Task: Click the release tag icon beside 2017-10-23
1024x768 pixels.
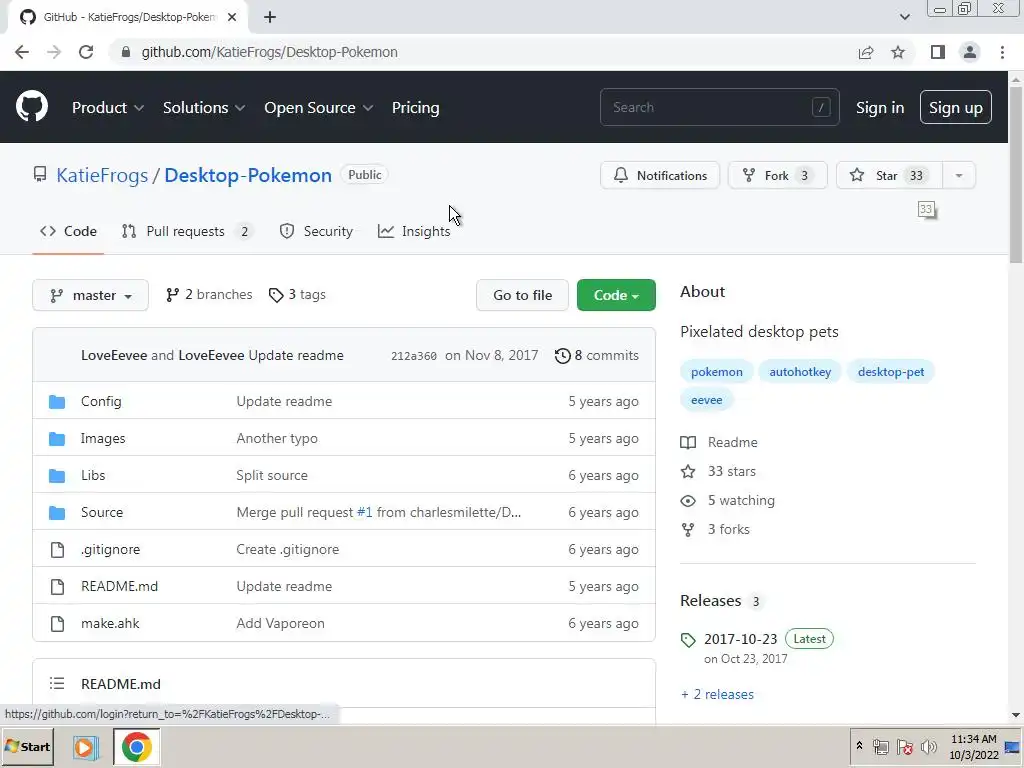Action: click(x=688, y=640)
